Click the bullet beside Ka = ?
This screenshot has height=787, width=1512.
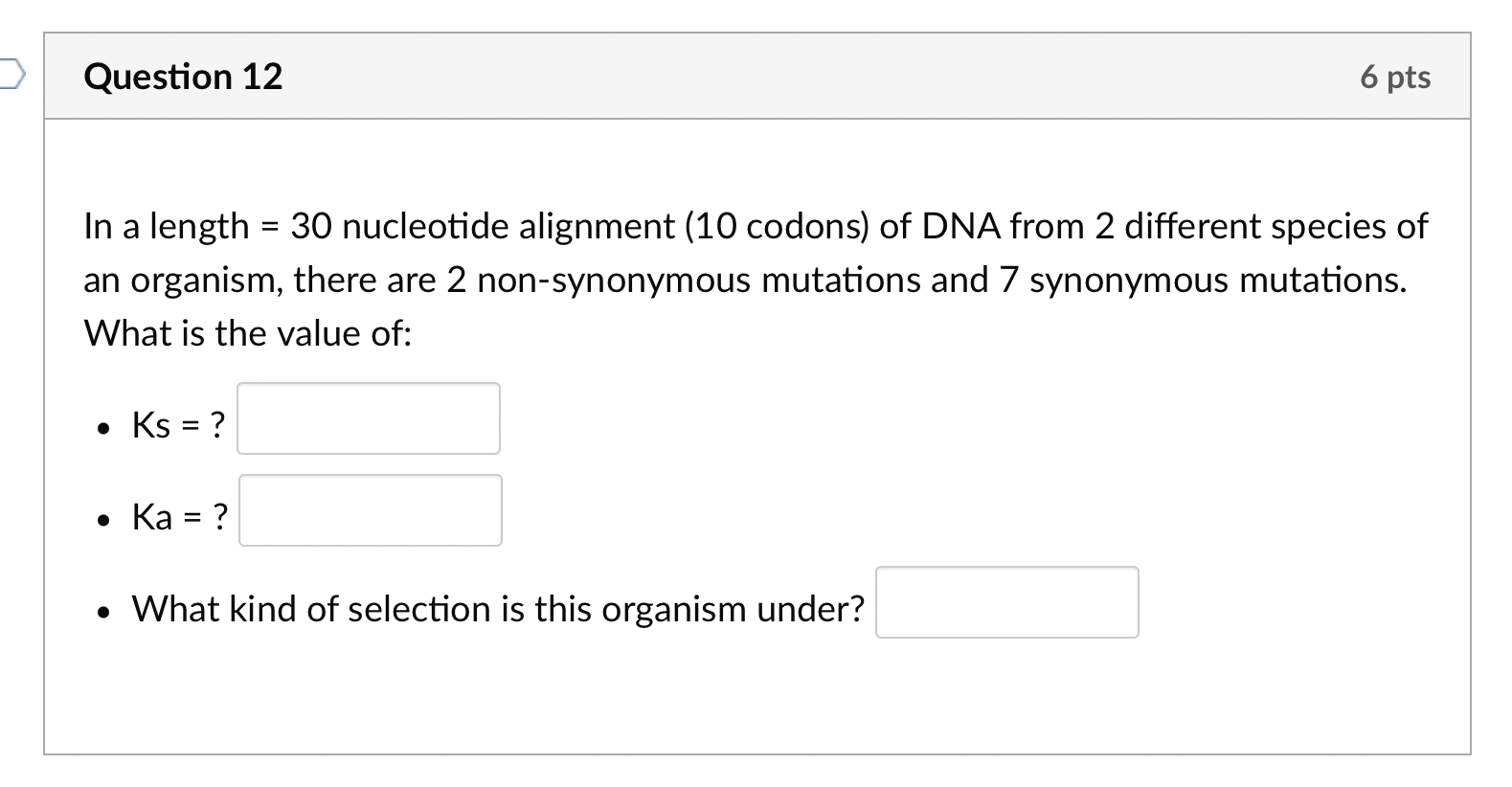tap(105, 518)
